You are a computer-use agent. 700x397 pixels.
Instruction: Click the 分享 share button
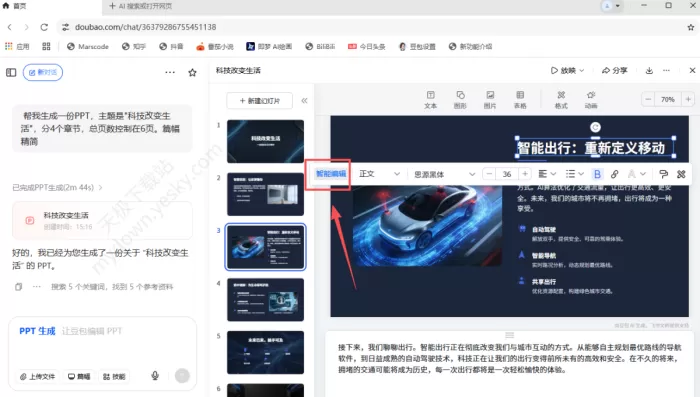(615, 71)
